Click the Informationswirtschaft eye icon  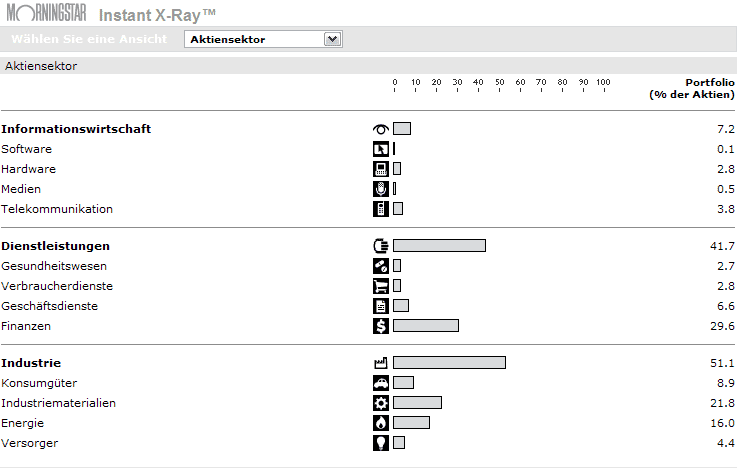click(x=380, y=129)
